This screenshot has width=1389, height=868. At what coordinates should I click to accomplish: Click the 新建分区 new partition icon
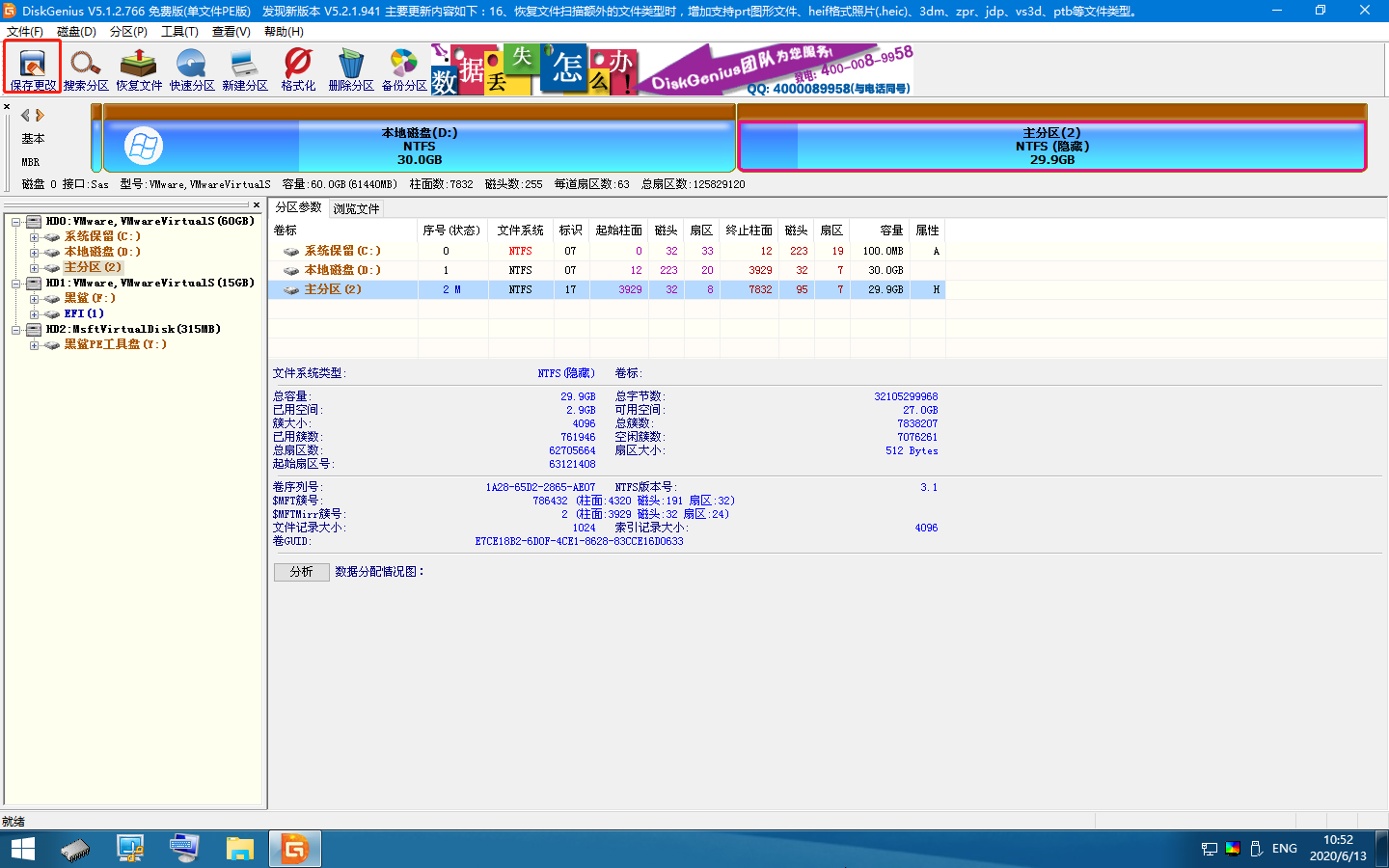click(x=245, y=68)
